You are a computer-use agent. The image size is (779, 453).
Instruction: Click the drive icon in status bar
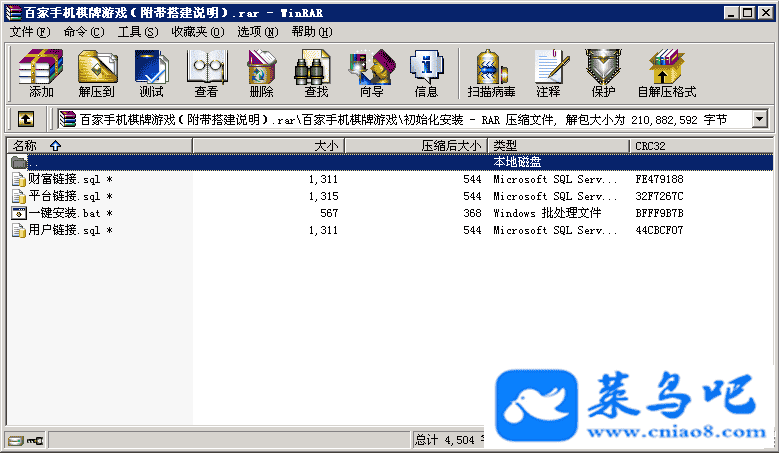click(x=15, y=441)
